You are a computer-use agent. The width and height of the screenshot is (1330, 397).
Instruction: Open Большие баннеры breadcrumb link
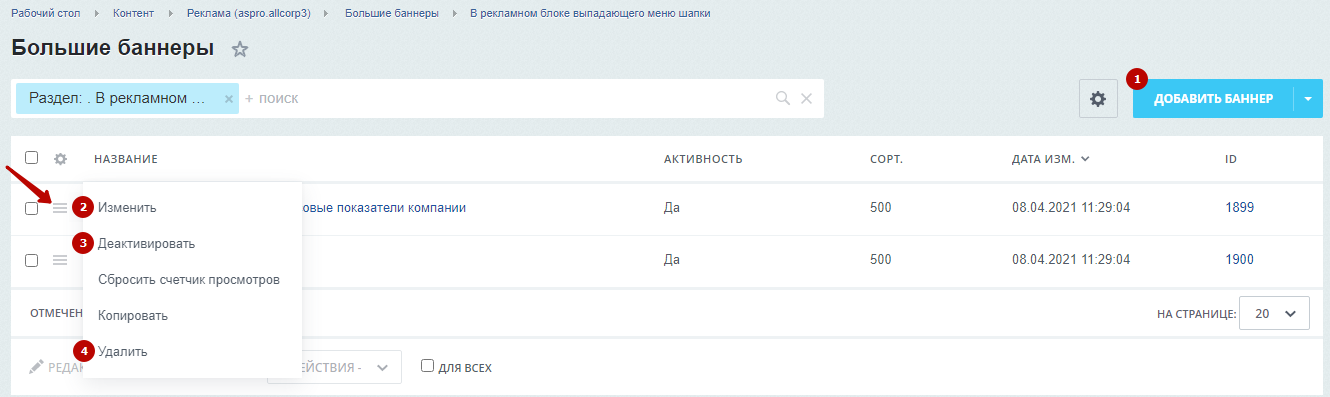click(391, 13)
